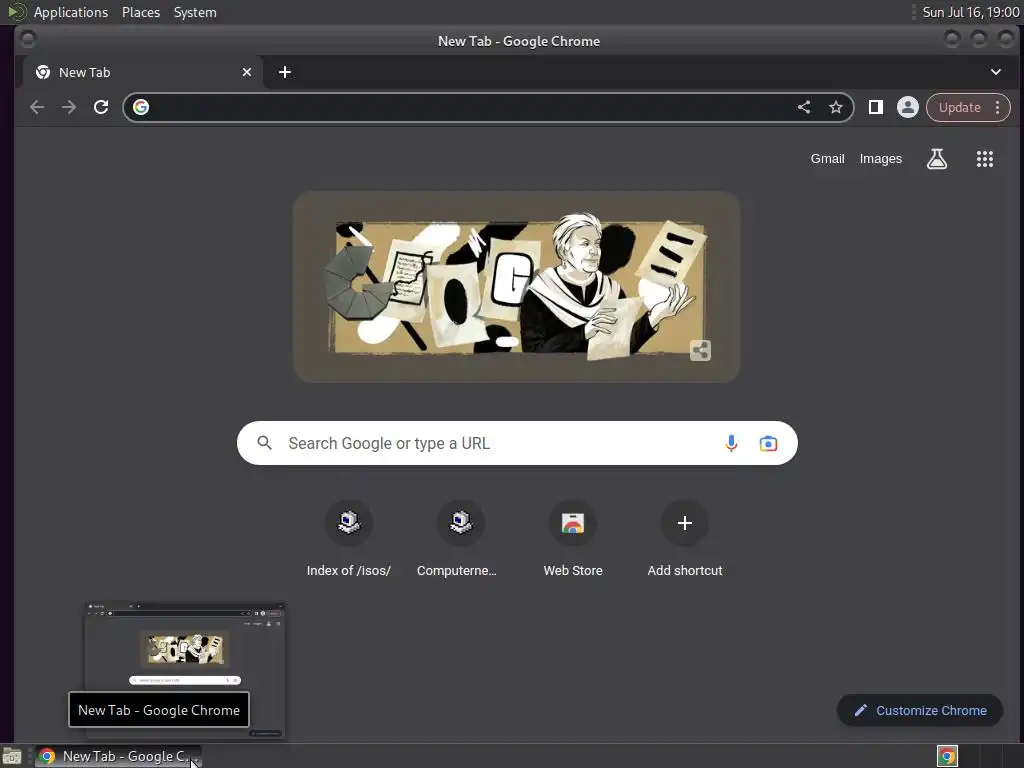Open the Places menu
The width and height of the screenshot is (1024, 768).
[140, 12]
